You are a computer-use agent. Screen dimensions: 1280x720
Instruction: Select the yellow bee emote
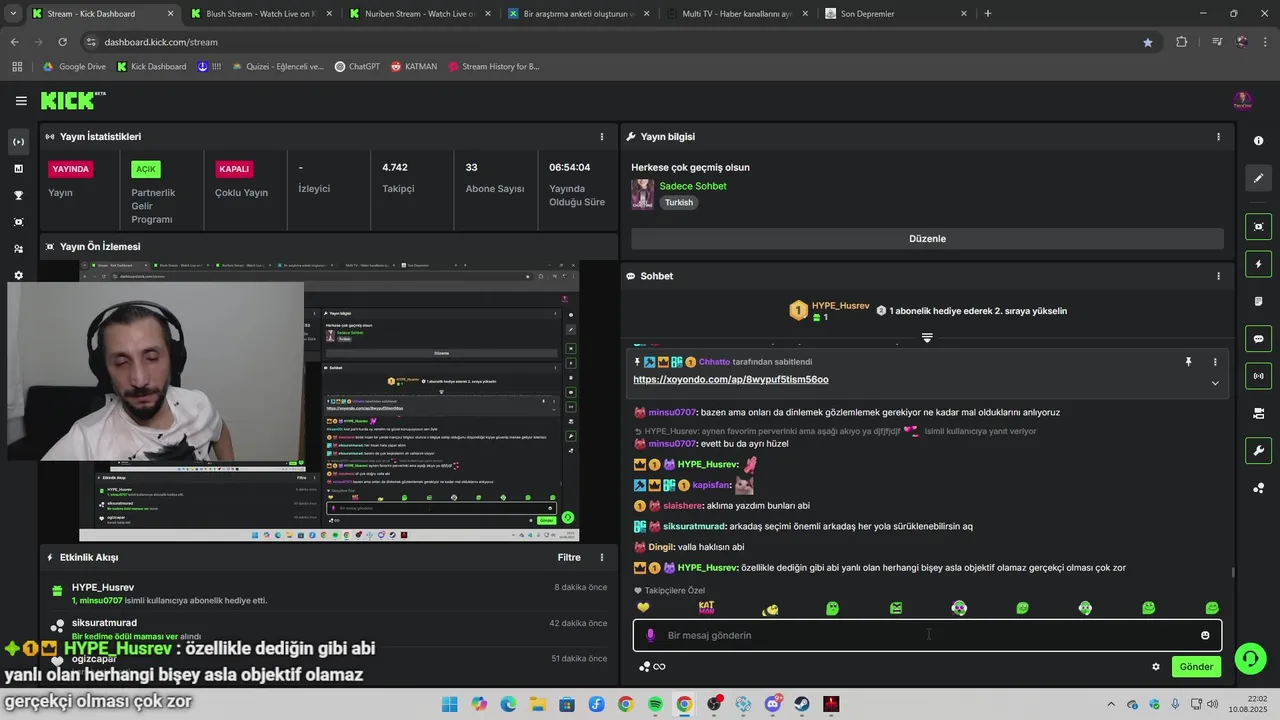769,608
